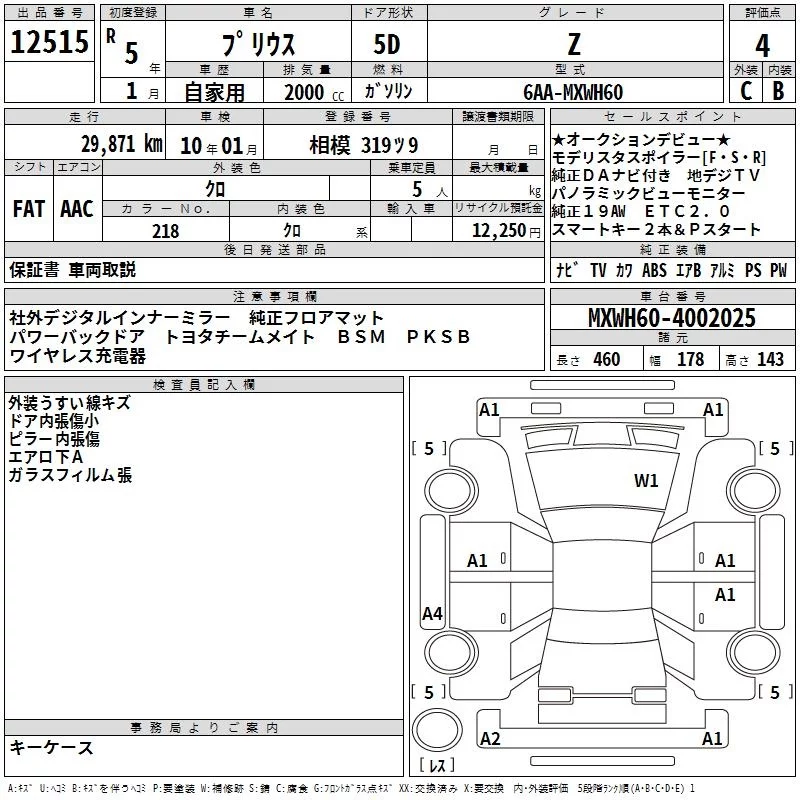800x800 pixels.
Task: Click W1 mark on windshield diagram
Action: pyautogui.click(x=646, y=481)
